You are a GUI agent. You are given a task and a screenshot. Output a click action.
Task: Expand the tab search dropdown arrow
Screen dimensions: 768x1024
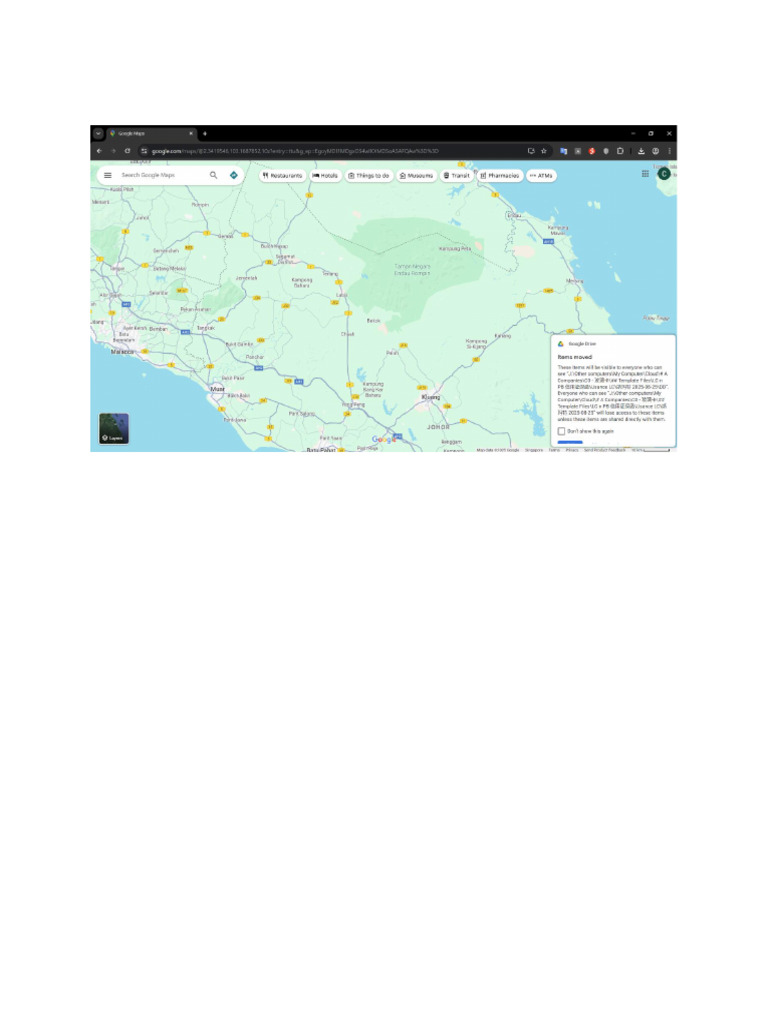coord(98,133)
